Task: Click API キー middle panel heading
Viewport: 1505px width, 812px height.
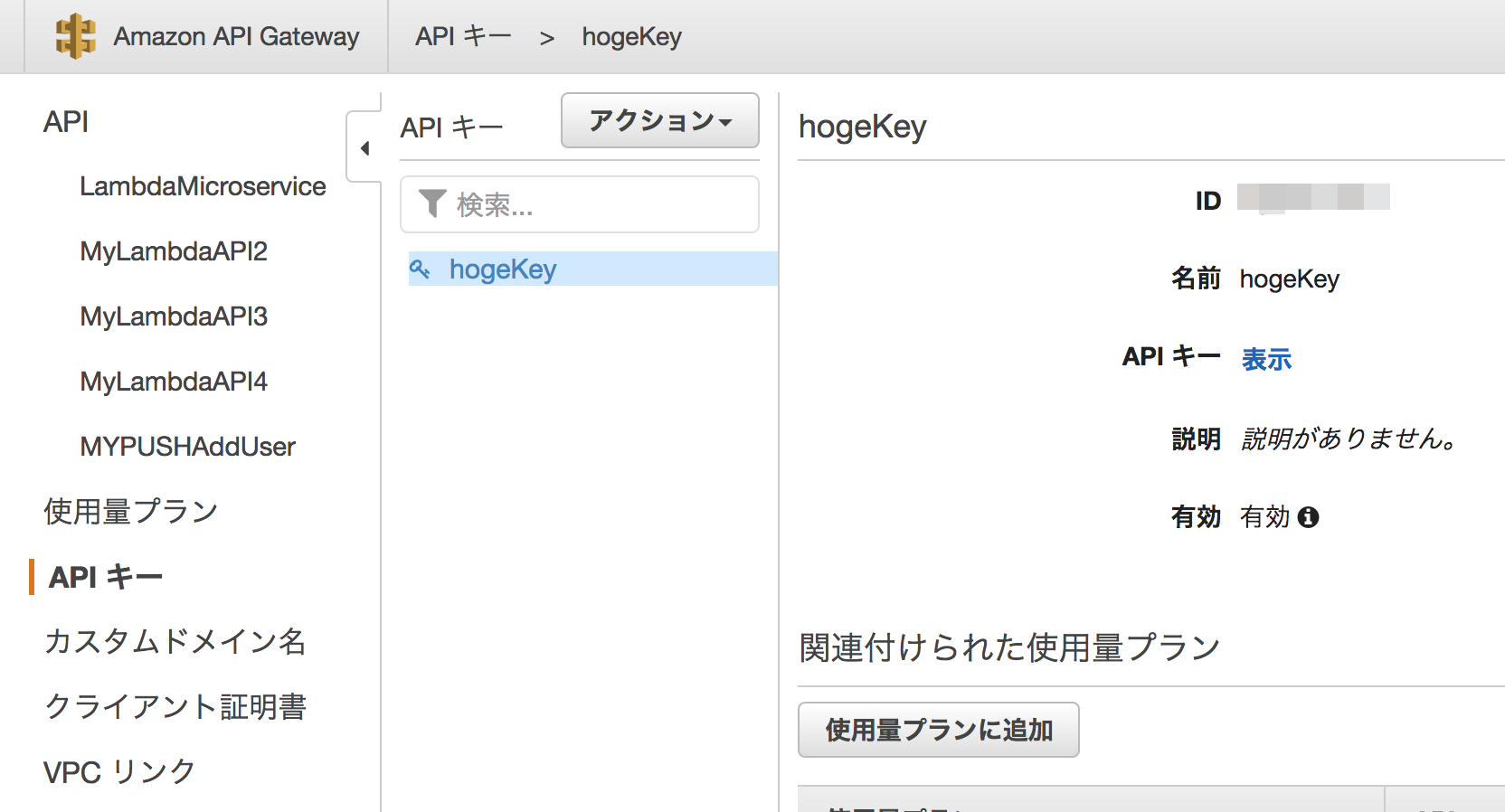Action: click(451, 127)
